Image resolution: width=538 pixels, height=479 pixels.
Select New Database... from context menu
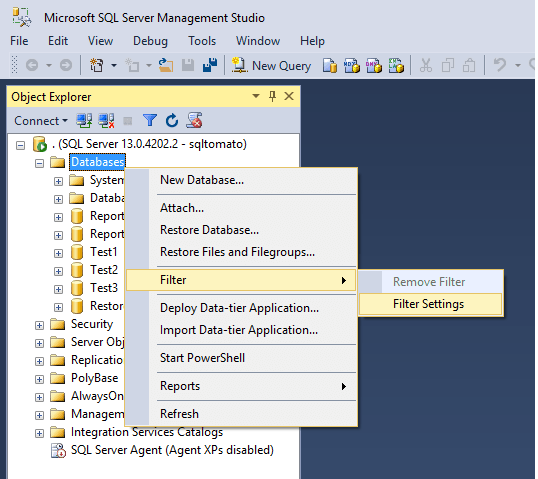(202, 180)
